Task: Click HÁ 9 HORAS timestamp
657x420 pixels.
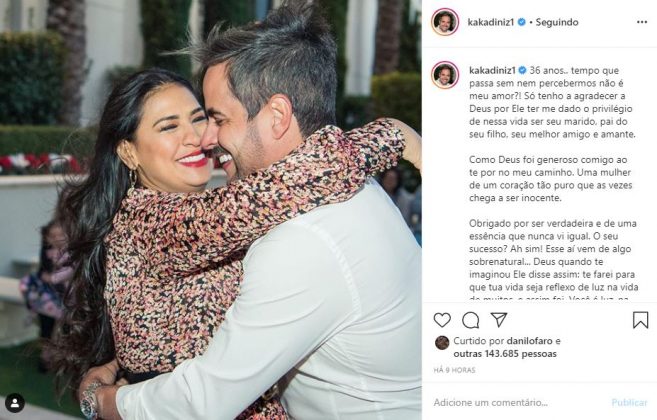Action: [x=454, y=370]
